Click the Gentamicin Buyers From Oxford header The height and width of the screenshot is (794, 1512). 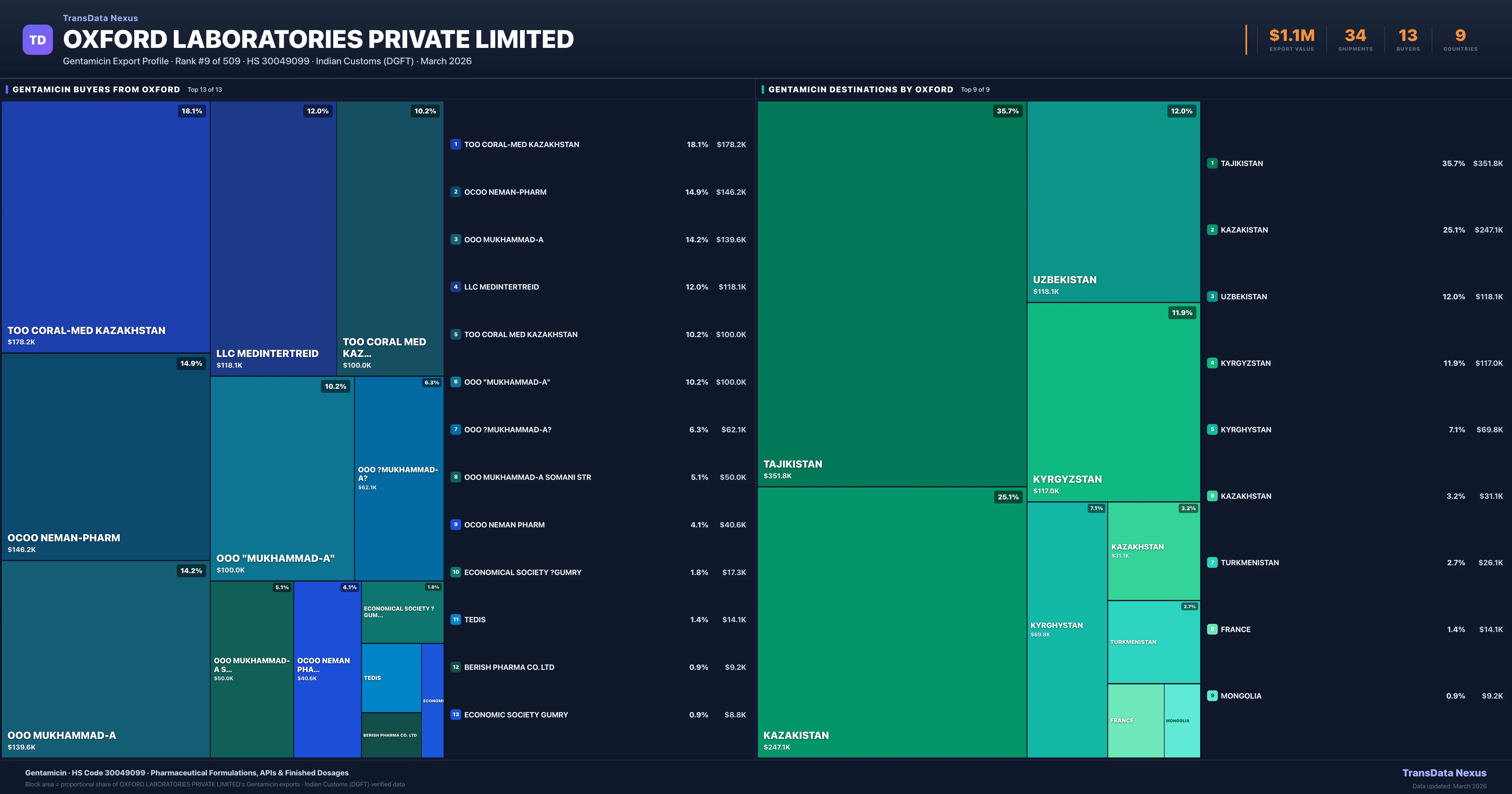coord(96,90)
